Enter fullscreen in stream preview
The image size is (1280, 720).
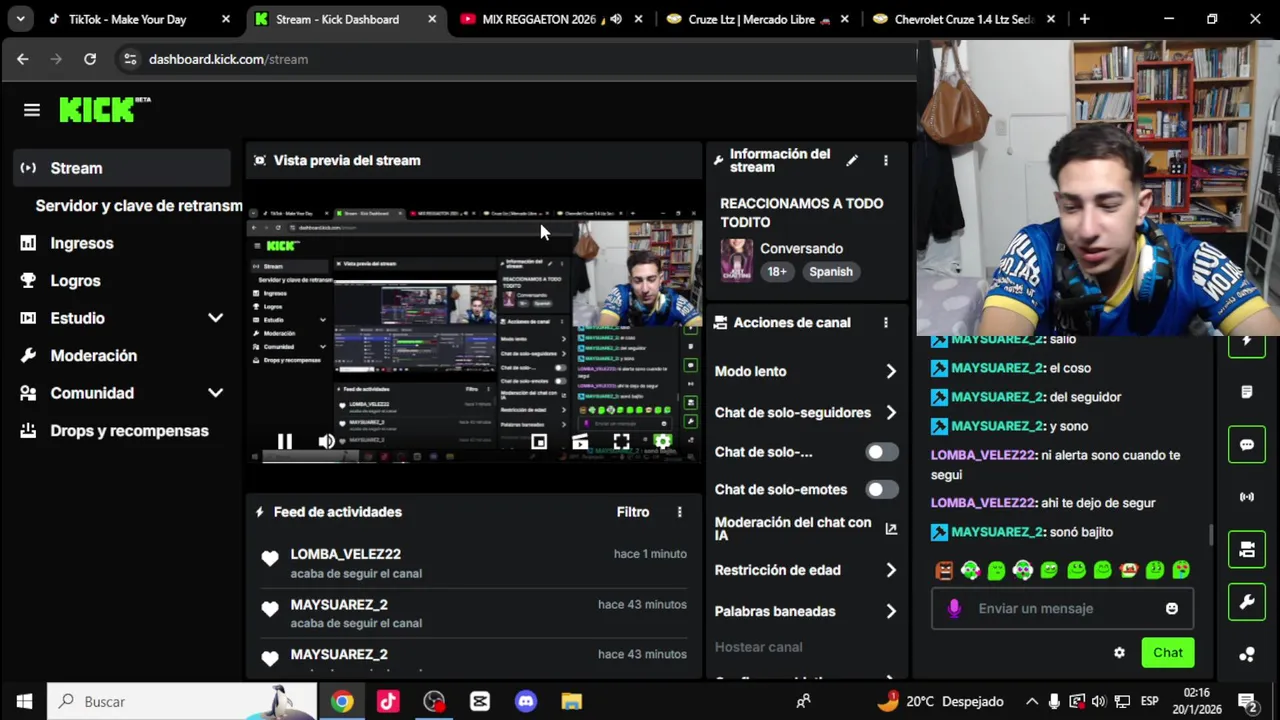click(x=621, y=441)
